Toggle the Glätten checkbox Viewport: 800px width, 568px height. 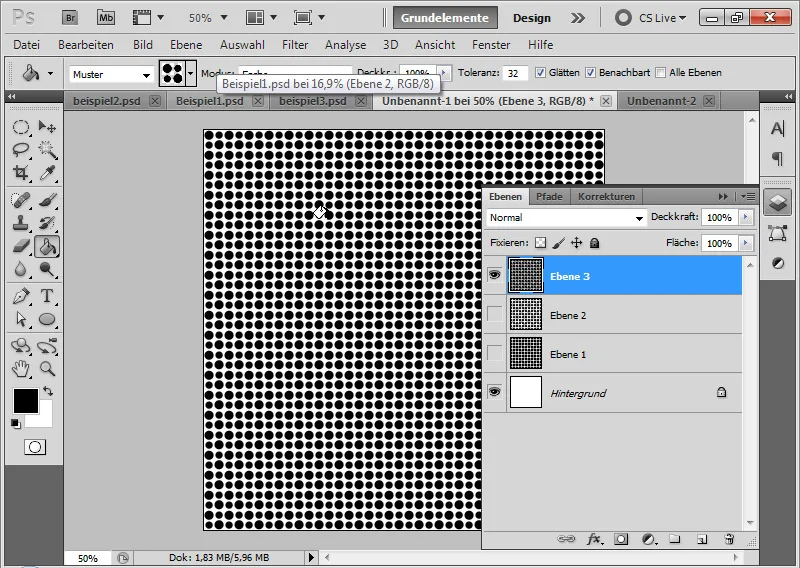click(540, 72)
